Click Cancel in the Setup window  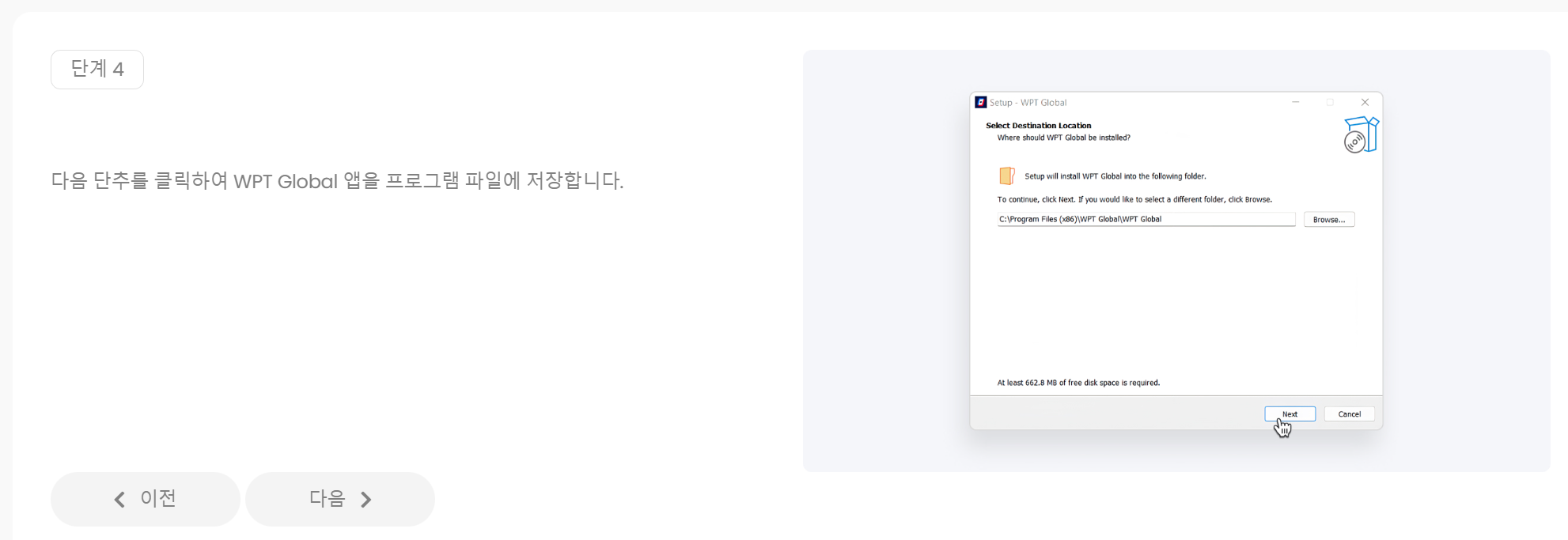(x=1349, y=414)
